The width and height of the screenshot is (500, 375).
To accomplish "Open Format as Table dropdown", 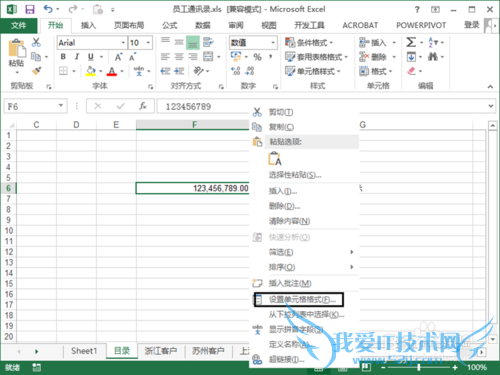I will 317,57.
